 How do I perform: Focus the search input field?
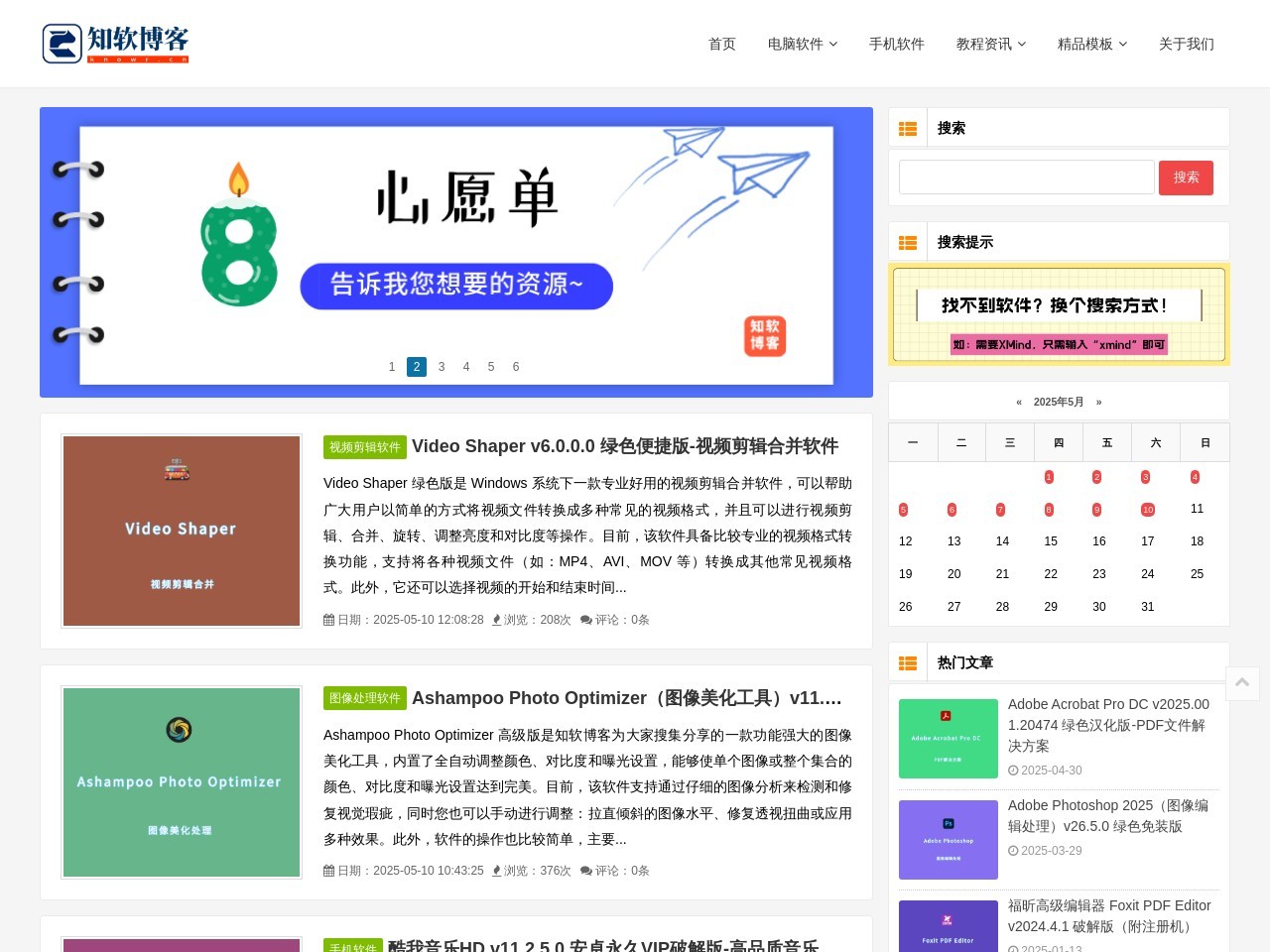[x=1027, y=178]
